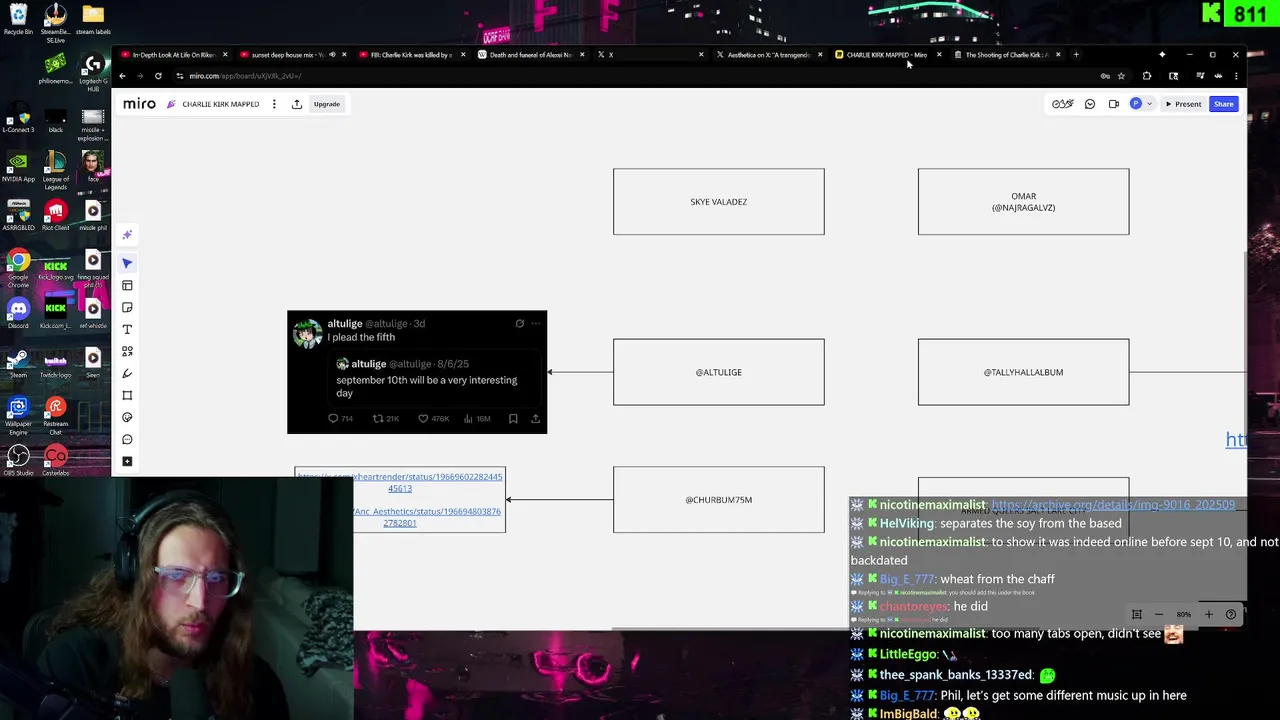Select the frame tool
Viewport: 1280px width, 720px height.
coord(127,396)
